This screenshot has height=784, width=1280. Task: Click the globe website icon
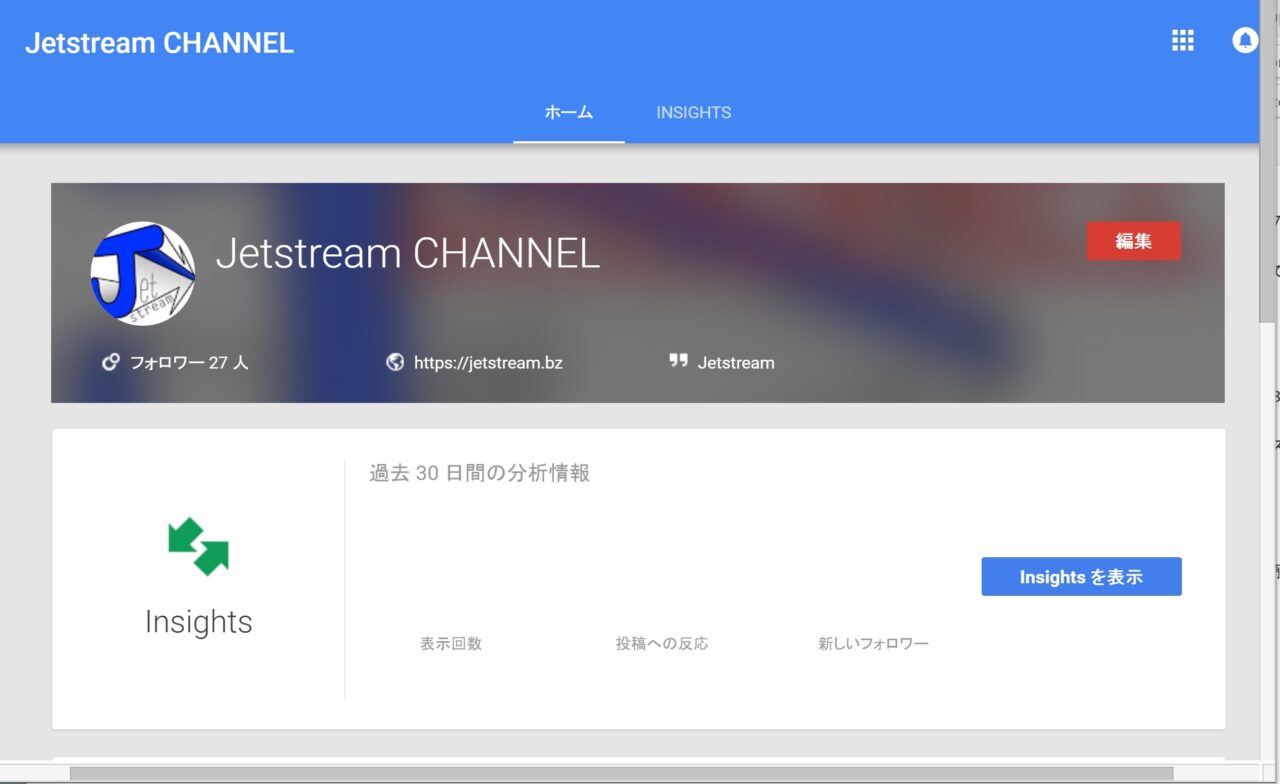pos(395,362)
